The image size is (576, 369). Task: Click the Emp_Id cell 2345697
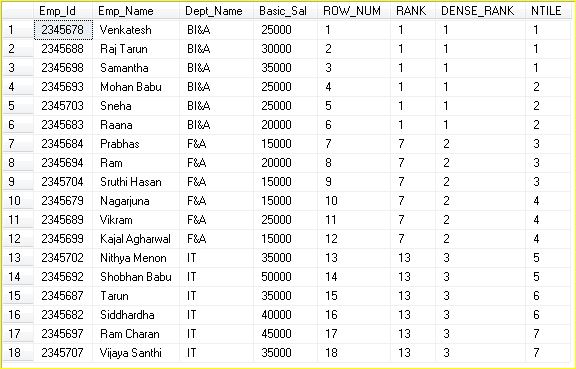click(63, 334)
